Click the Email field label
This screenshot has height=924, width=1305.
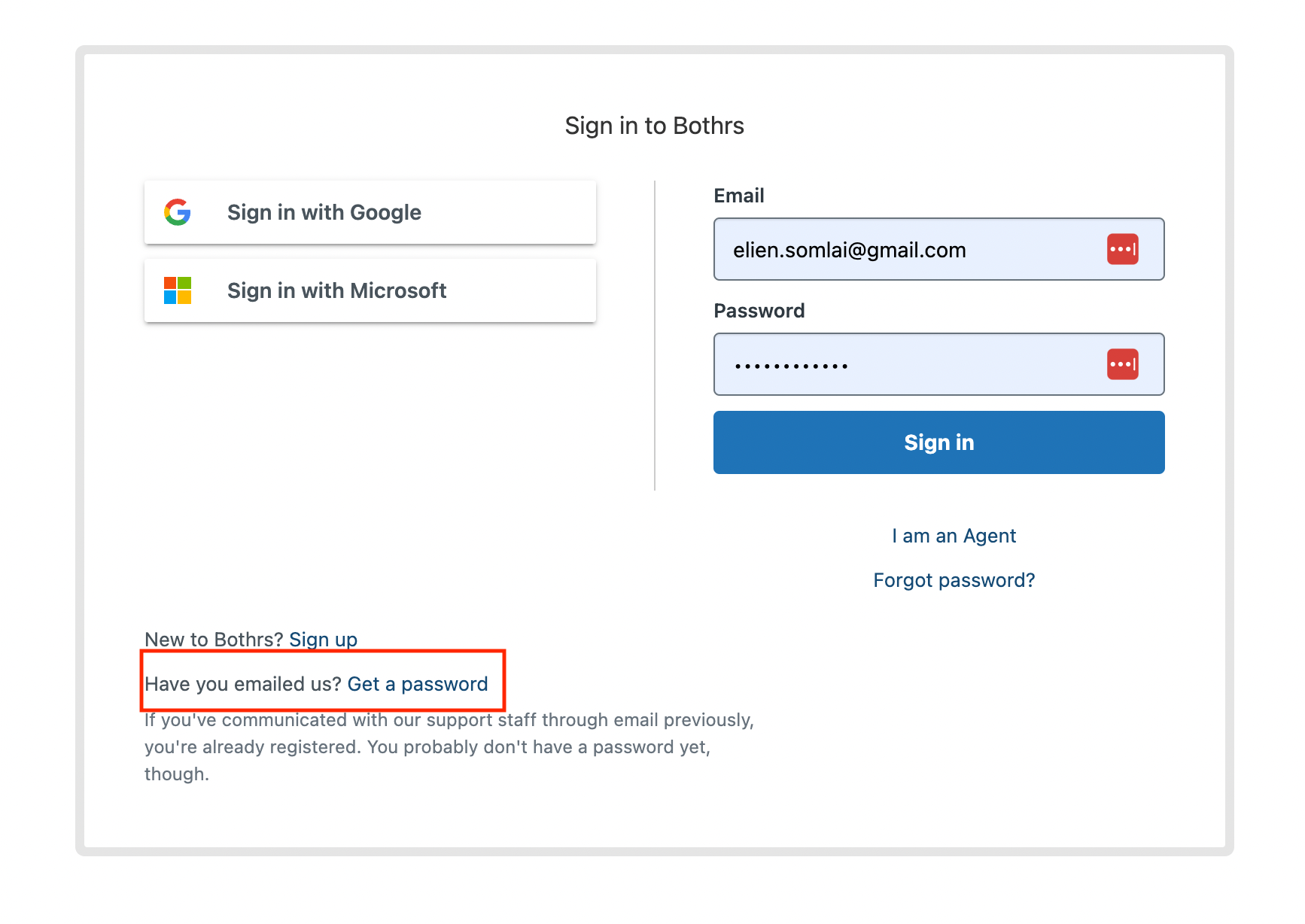pyautogui.click(x=739, y=196)
